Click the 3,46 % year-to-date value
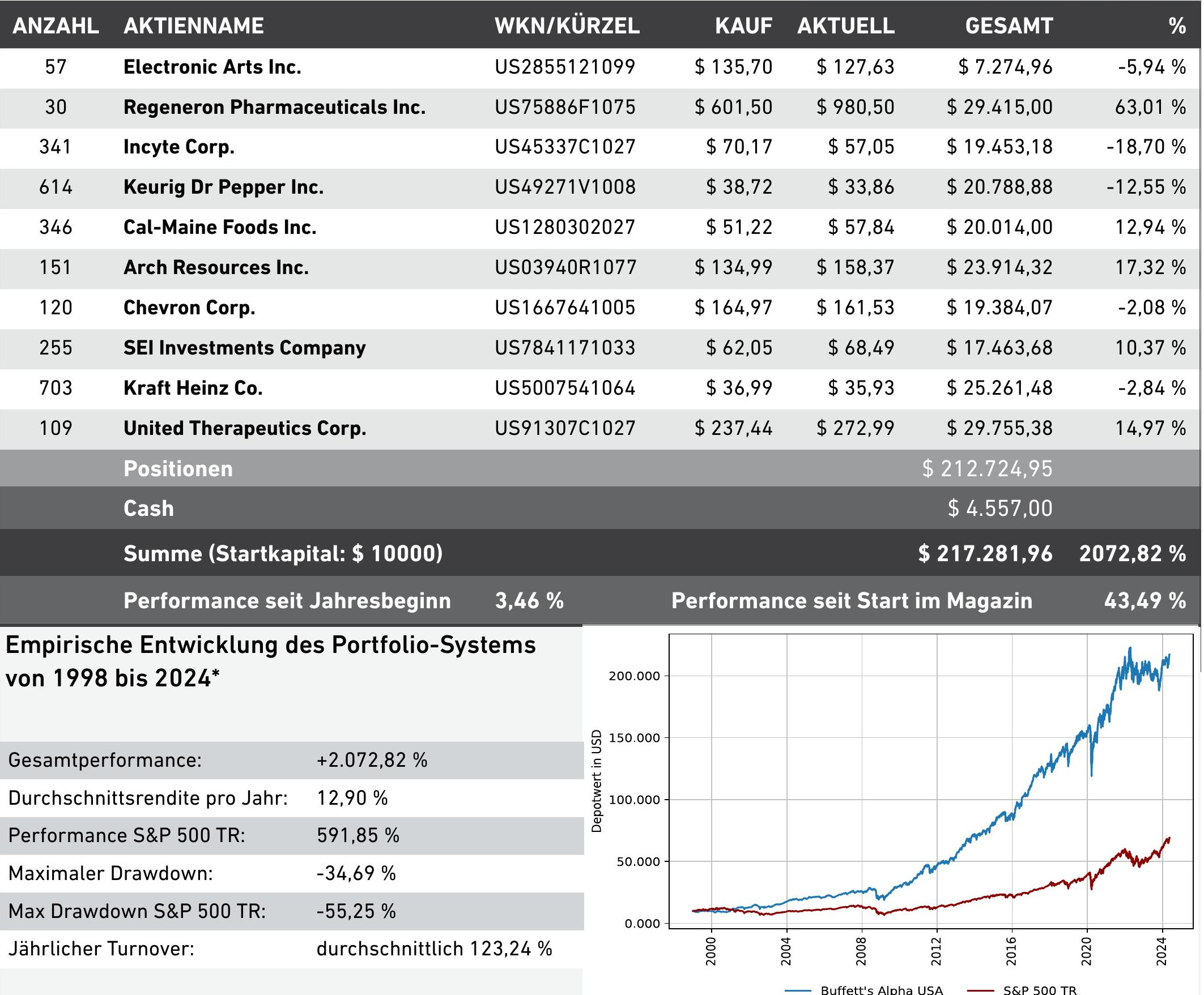The width and height of the screenshot is (1204, 995). tap(529, 601)
